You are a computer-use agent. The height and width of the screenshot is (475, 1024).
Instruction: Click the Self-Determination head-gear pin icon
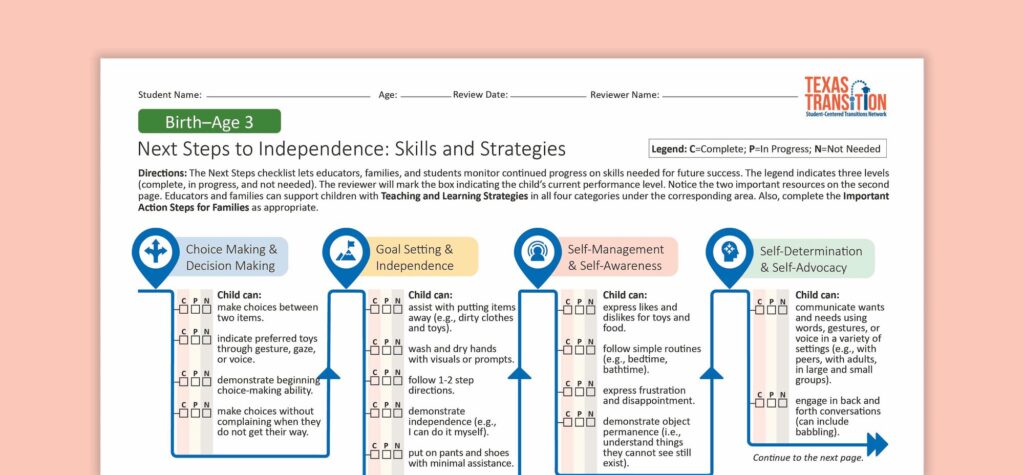tap(729, 255)
